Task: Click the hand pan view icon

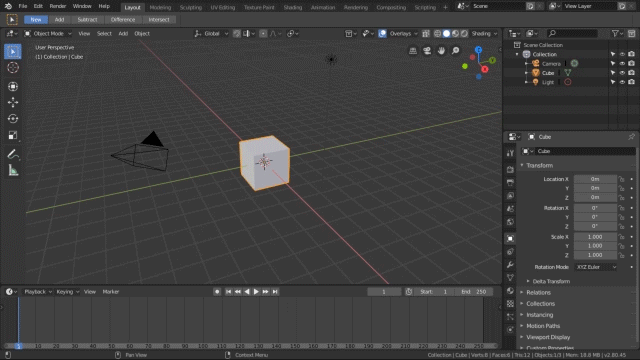Action: 441,51
